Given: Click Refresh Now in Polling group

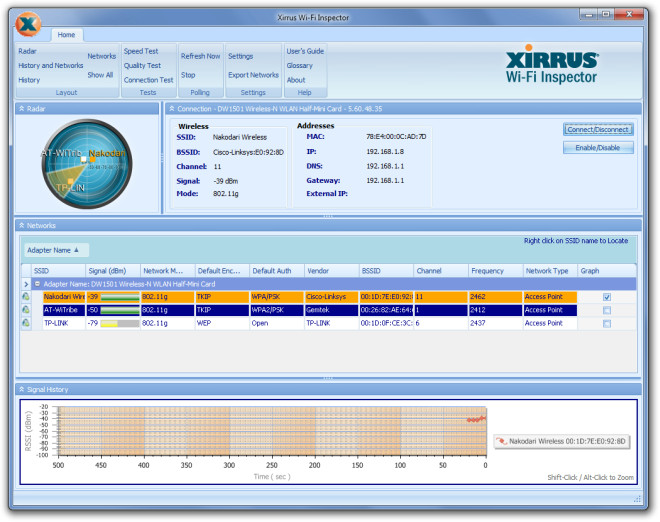Looking at the screenshot, I should pyautogui.click(x=200, y=56).
